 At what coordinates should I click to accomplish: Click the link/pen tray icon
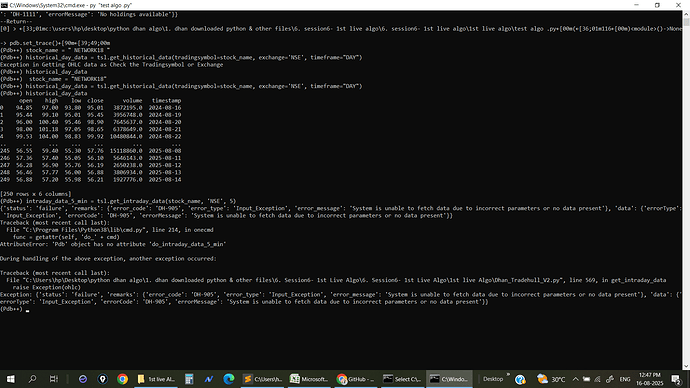click(x=609, y=379)
